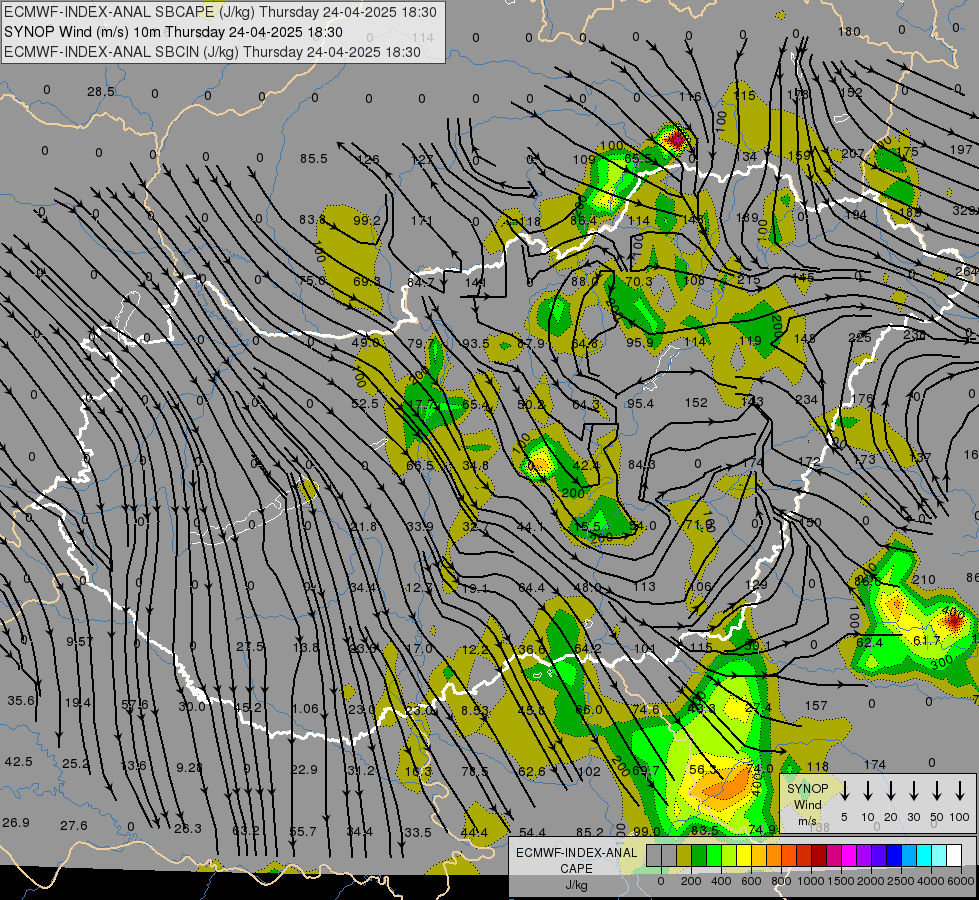Click the 5 m/s wind arrow in SYNOP legend
979x900 pixels.
point(844,790)
